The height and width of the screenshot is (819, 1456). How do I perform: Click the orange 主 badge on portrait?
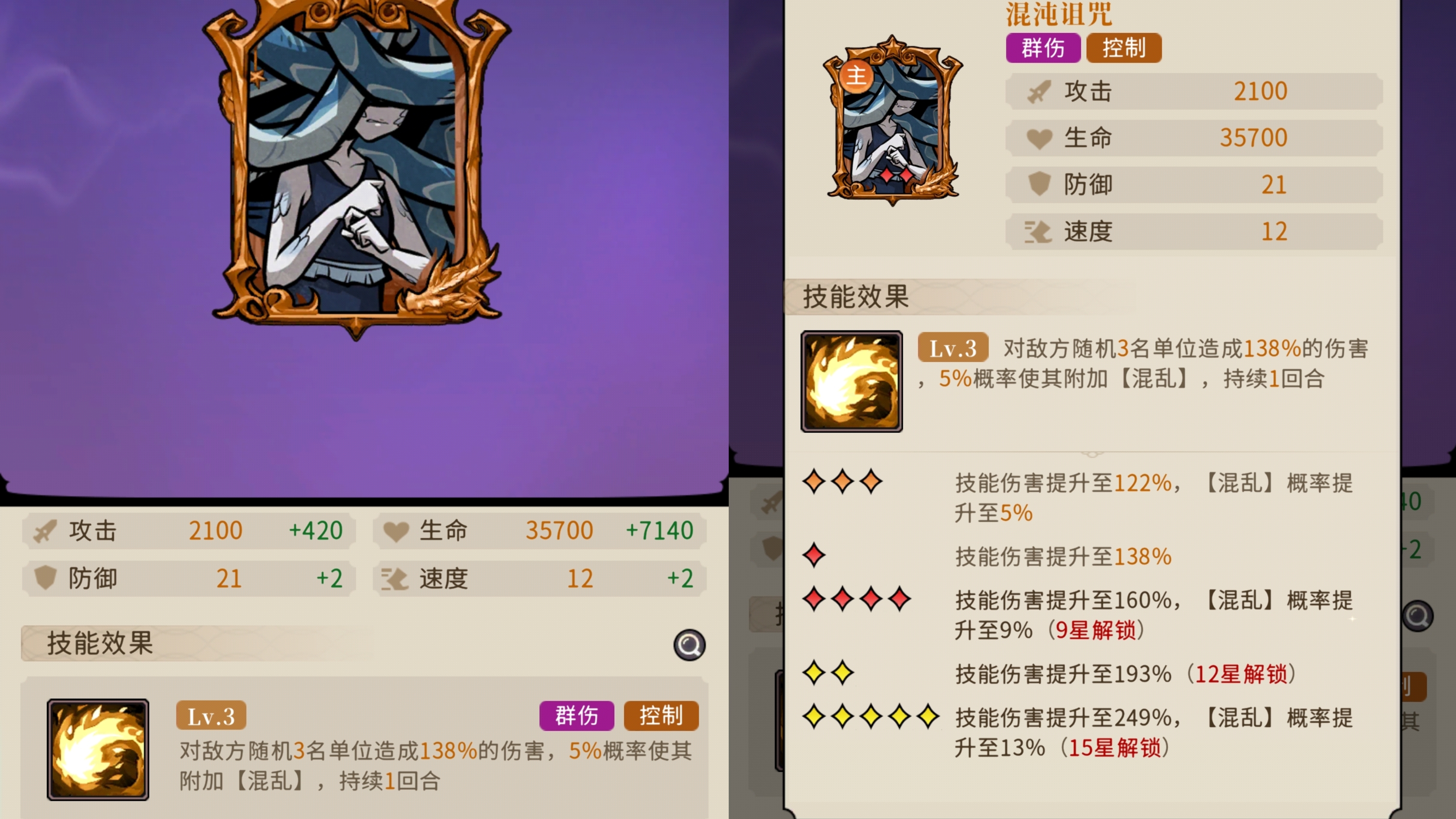856,76
